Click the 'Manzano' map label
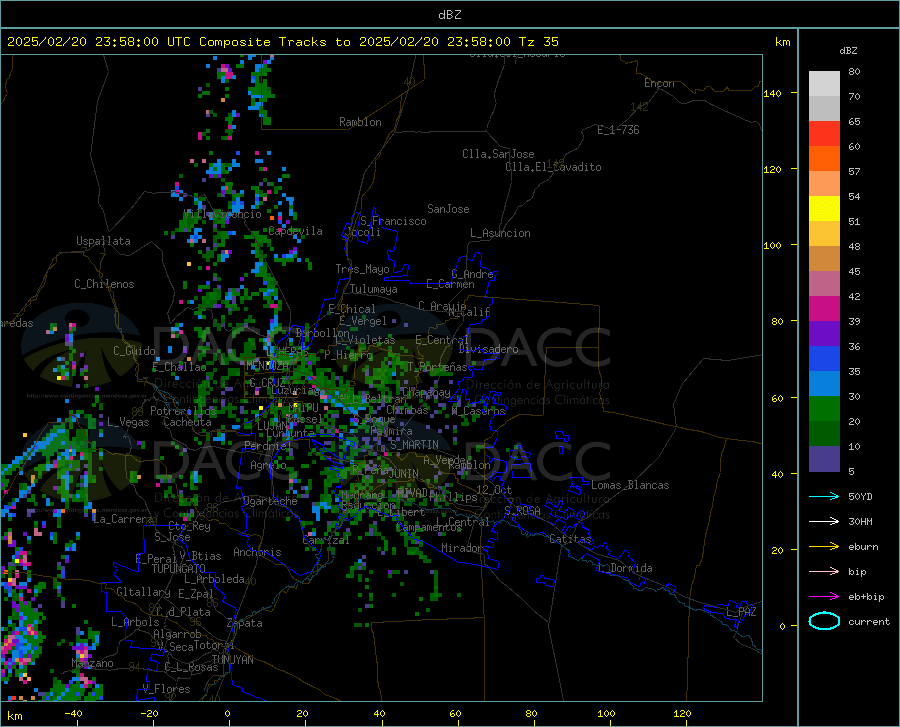The width and height of the screenshot is (900, 727). [x=92, y=663]
